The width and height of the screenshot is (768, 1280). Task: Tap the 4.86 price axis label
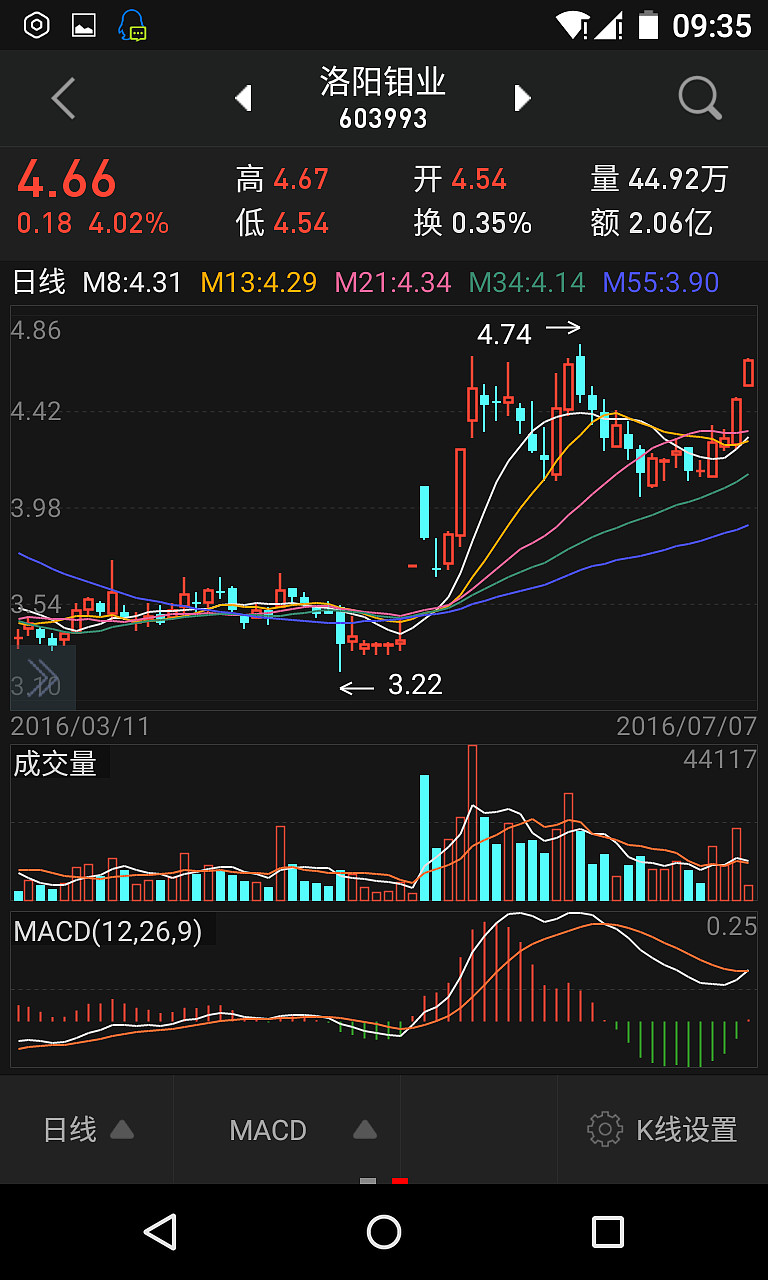(x=36, y=330)
